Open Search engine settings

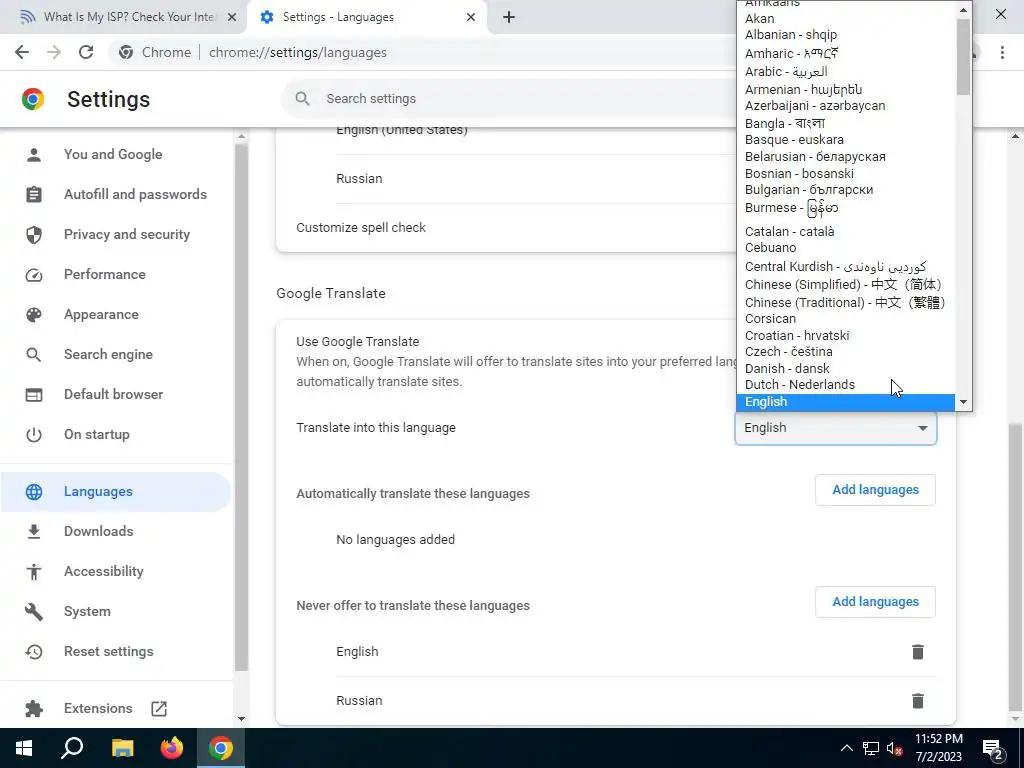(108, 354)
